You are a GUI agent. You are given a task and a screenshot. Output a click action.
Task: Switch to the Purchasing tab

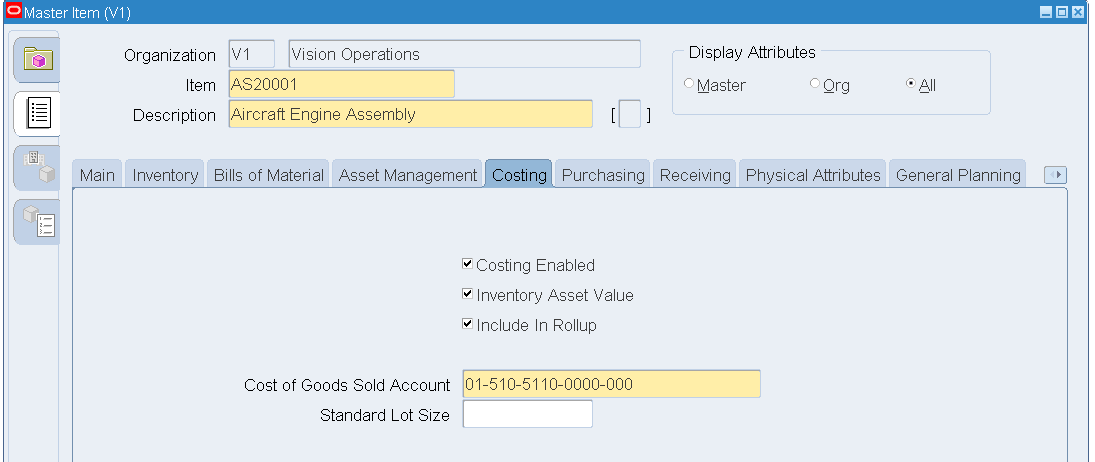pos(603,174)
